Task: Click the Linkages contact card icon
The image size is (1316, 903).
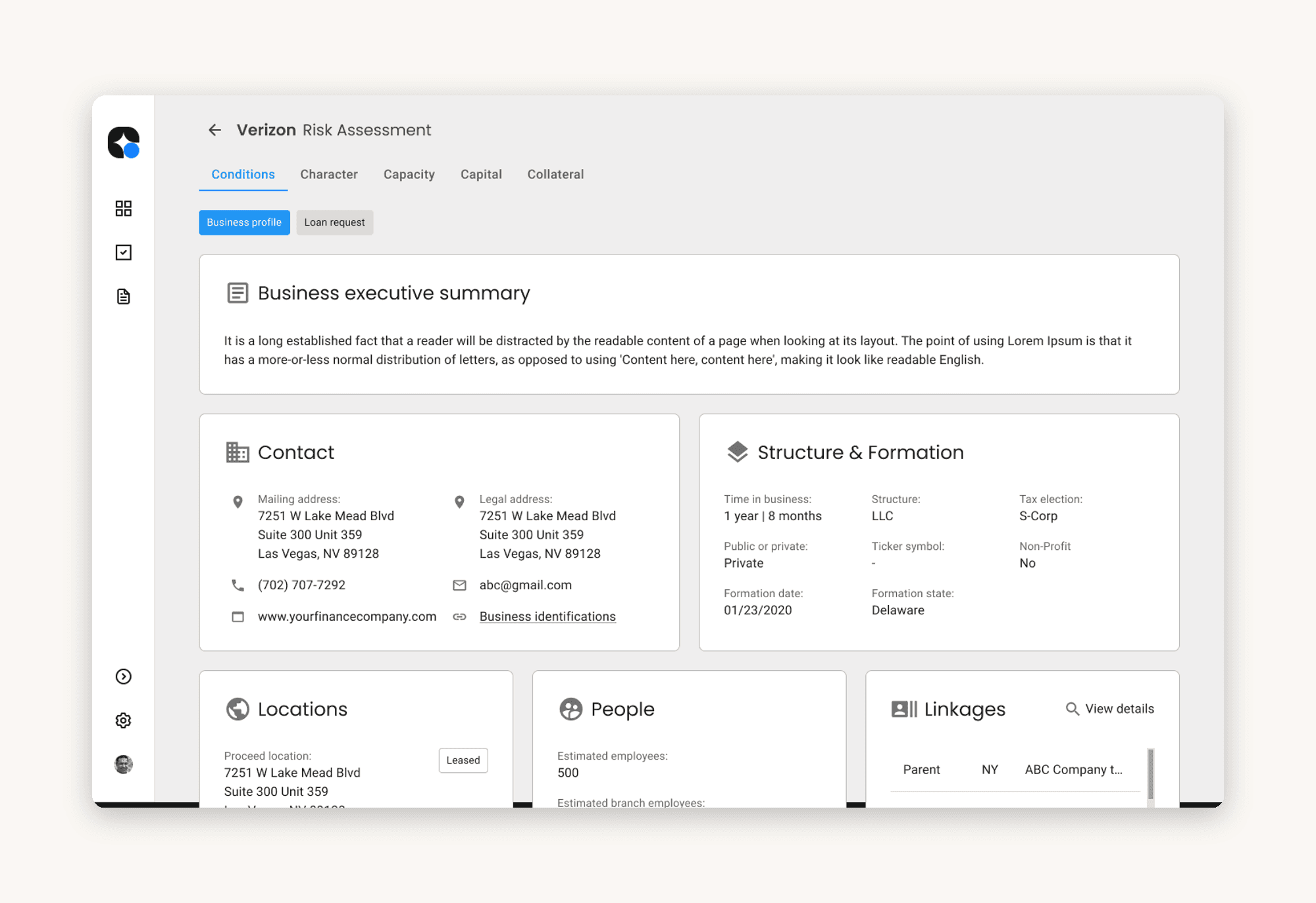Action: [x=904, y=709]
